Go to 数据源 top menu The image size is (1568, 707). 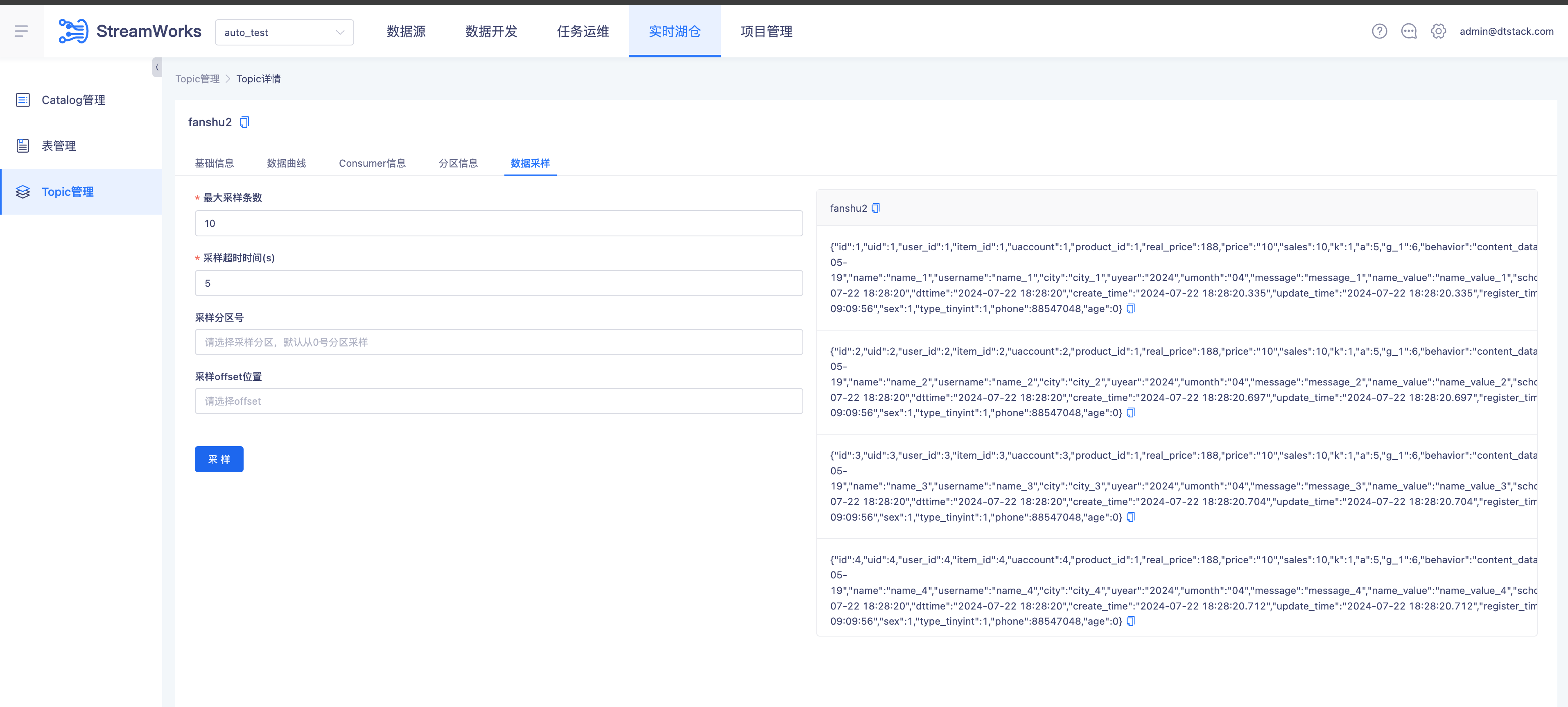406,31
